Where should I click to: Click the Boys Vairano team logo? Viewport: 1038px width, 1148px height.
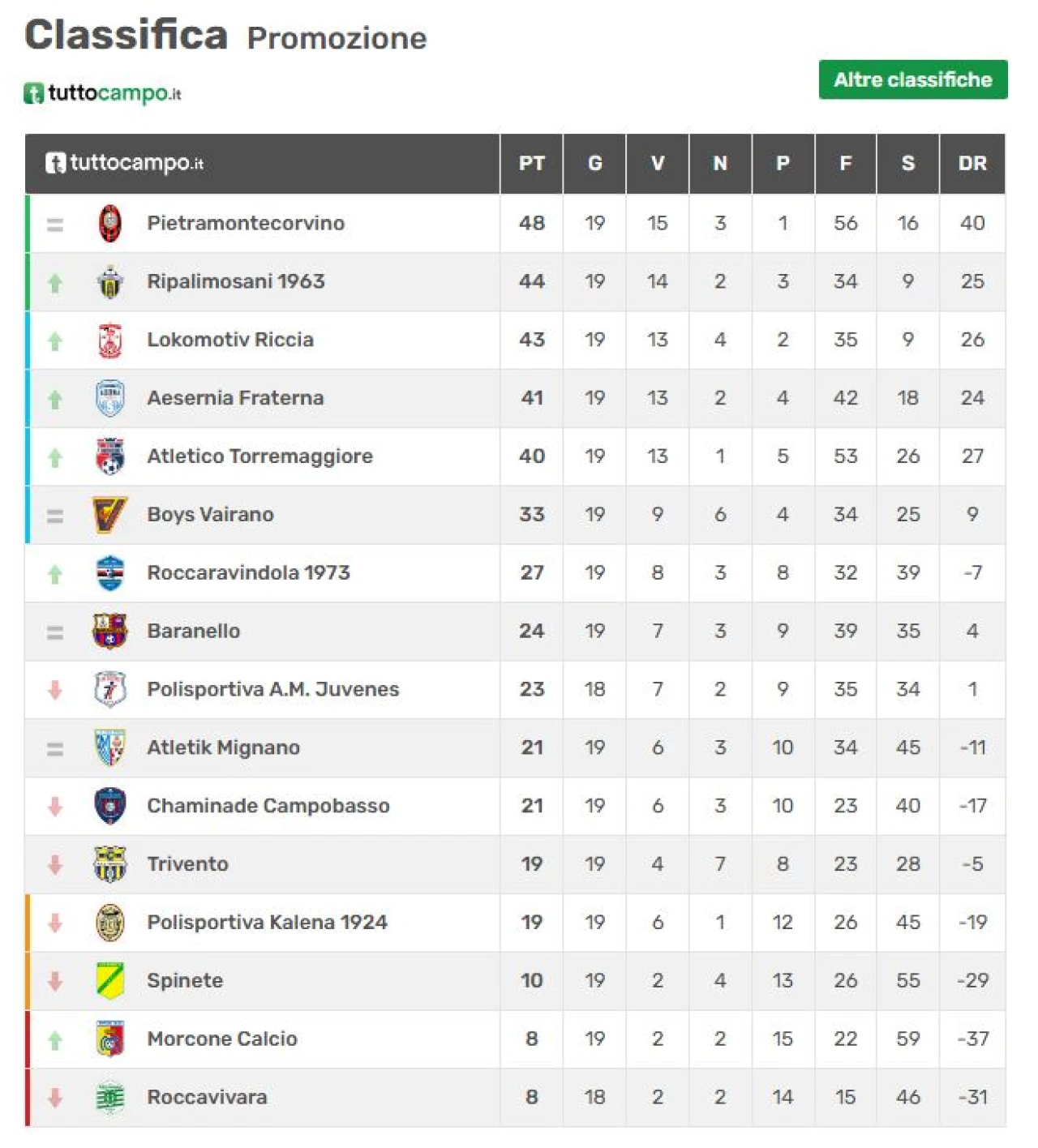(110, 515)
